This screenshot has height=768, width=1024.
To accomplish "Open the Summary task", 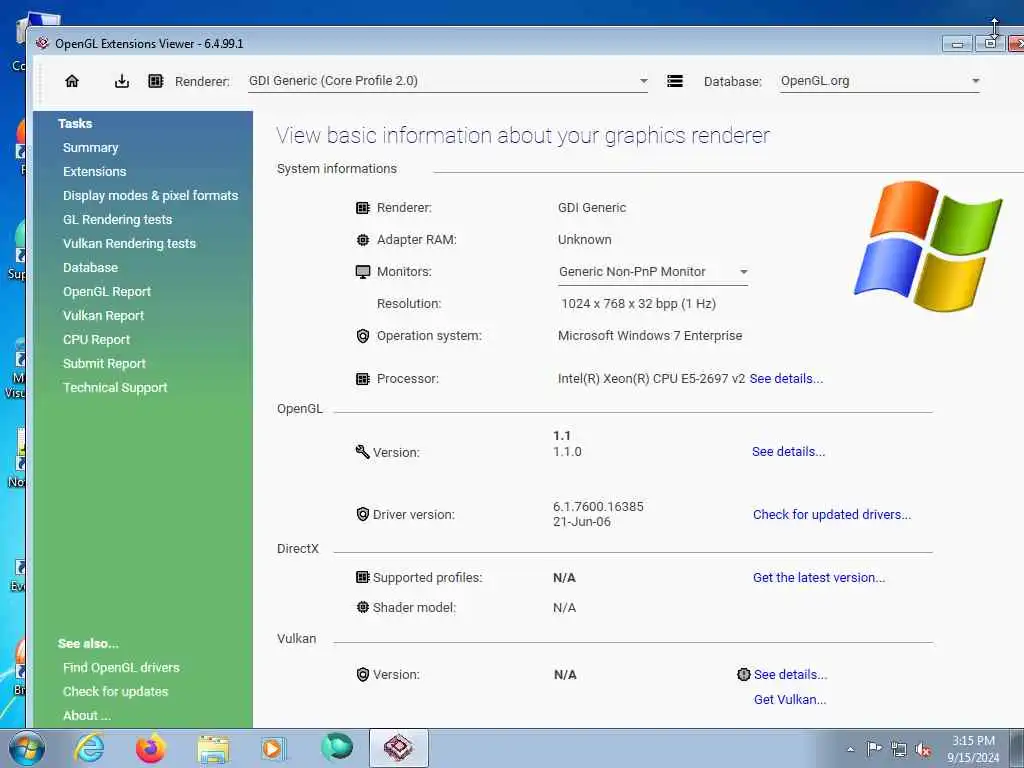I will (x=91, y=148).
